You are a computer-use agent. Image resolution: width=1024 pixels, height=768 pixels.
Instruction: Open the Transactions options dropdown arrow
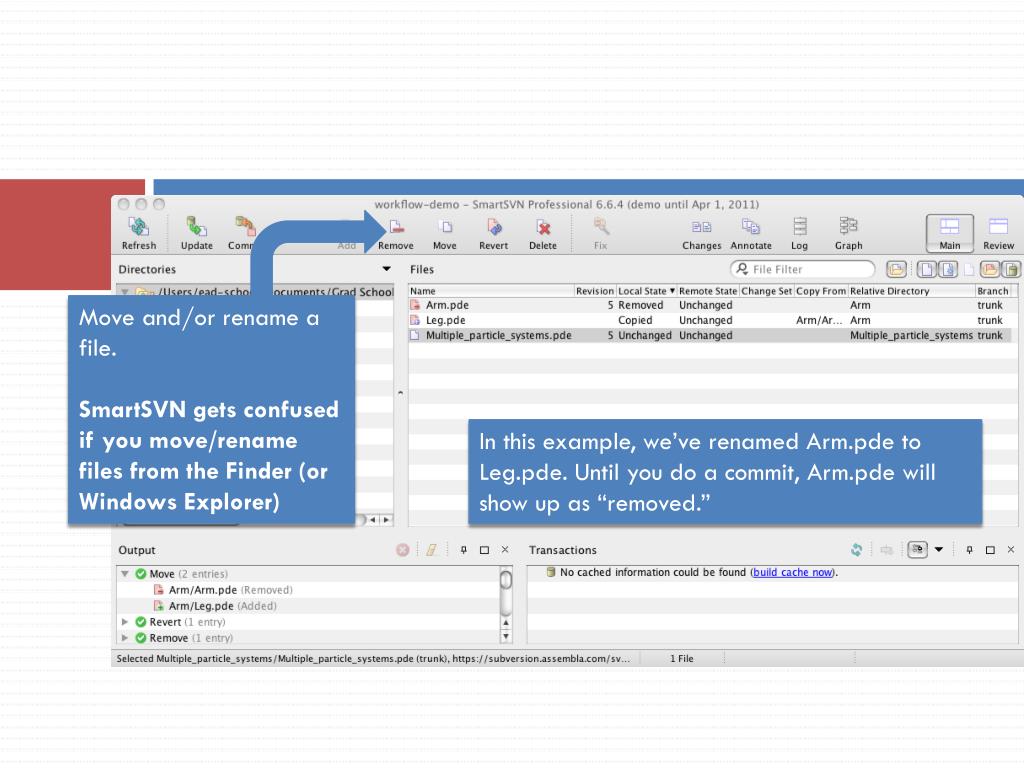939,550
